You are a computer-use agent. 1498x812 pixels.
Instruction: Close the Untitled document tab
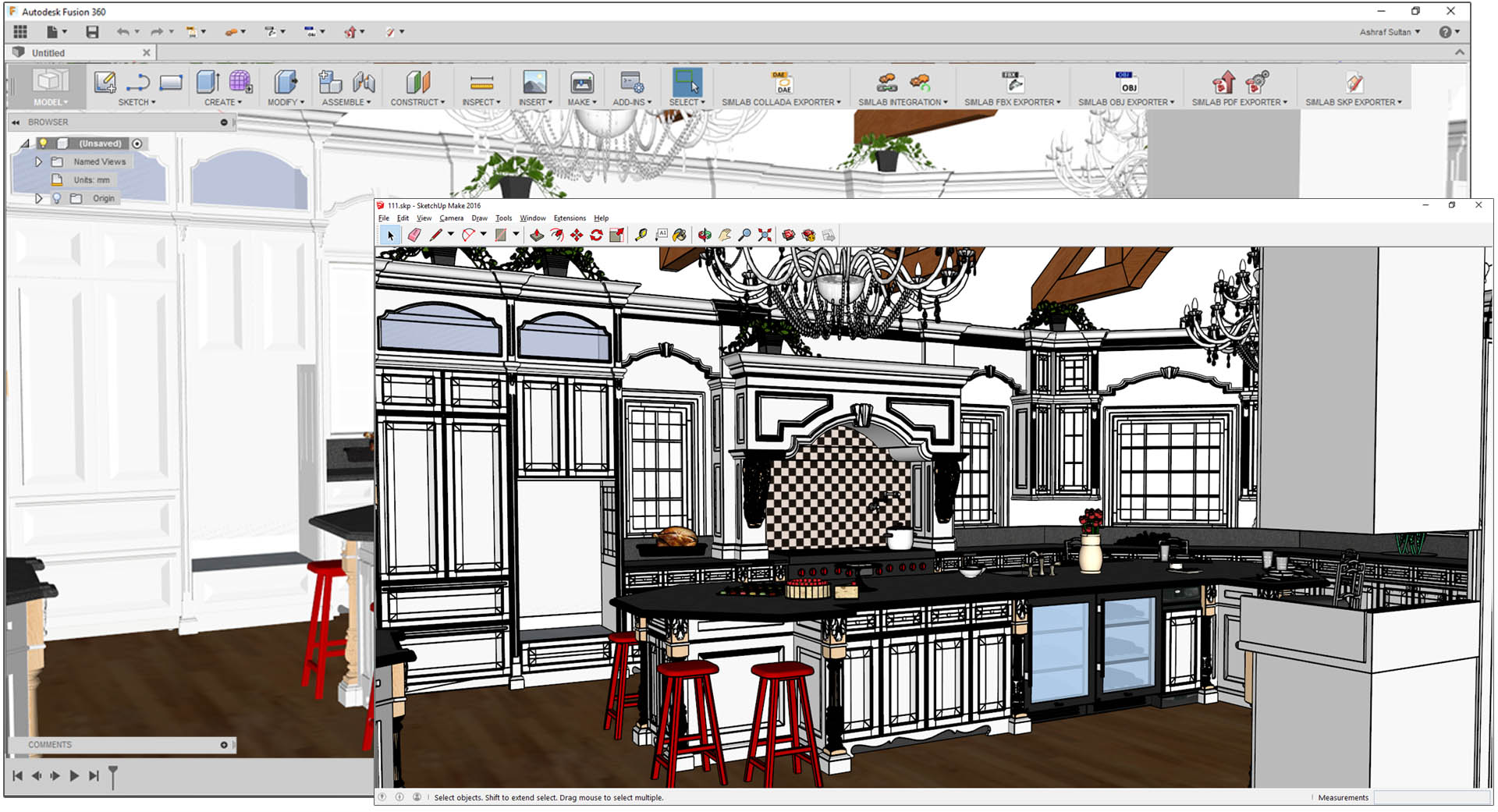pyautogui.click(x=146, y=52)
